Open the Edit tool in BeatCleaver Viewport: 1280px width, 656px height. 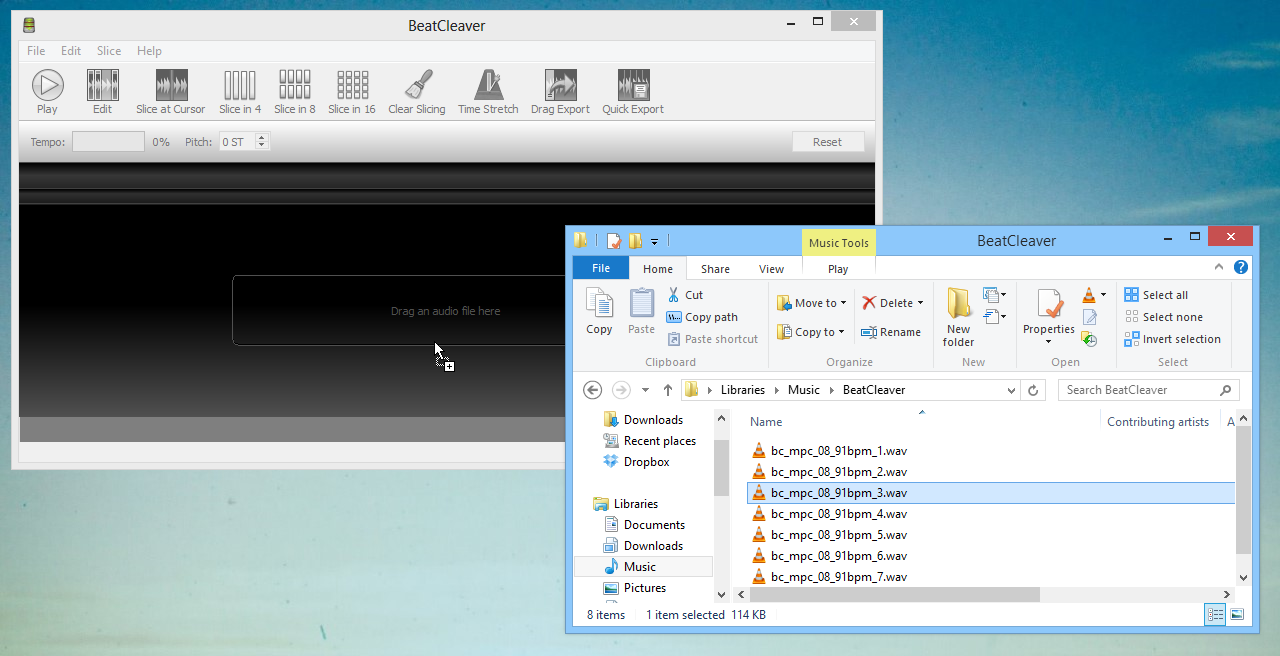(102, 92)
